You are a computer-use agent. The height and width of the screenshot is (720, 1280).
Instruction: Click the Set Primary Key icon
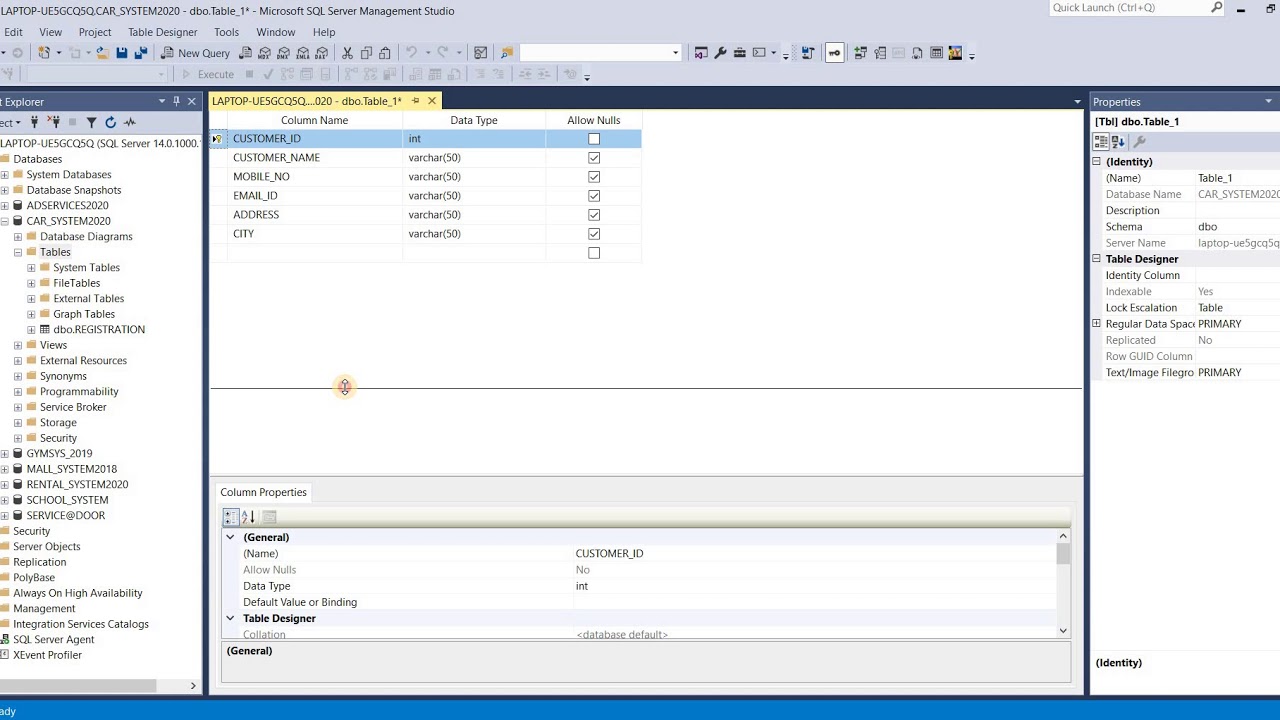pyautogui.click(x=834, y=53)
